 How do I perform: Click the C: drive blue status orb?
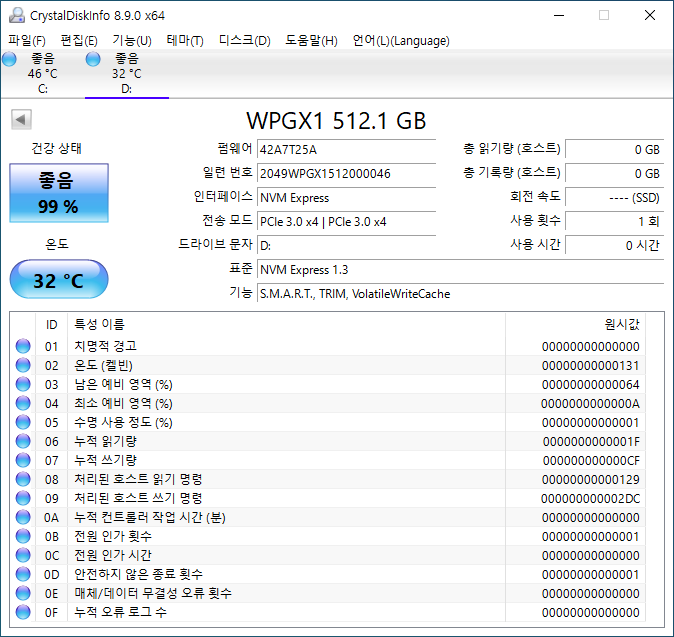pyautogui.click(x=10, y=60)
